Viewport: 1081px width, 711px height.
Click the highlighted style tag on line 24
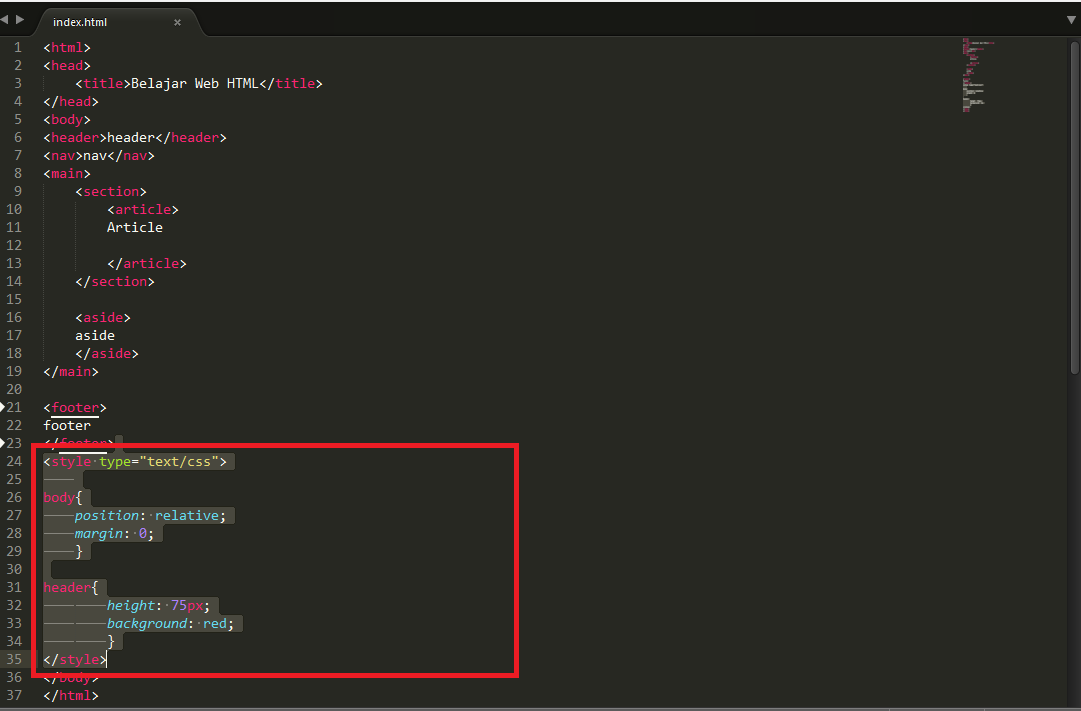pos(65,461)
